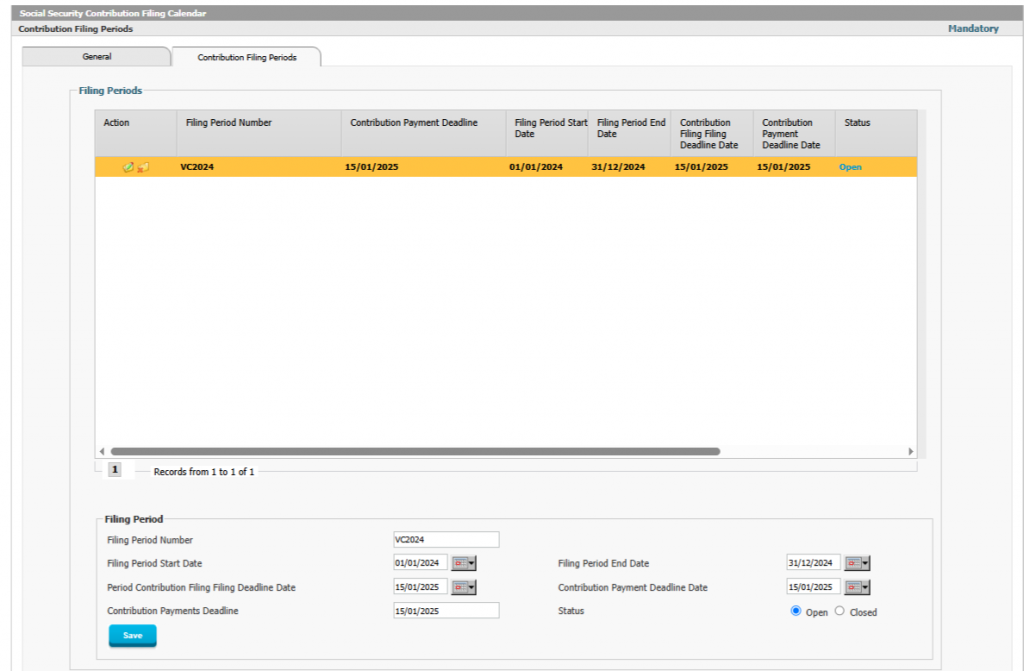Focus the Filing Period Number input field

[446, 540]
